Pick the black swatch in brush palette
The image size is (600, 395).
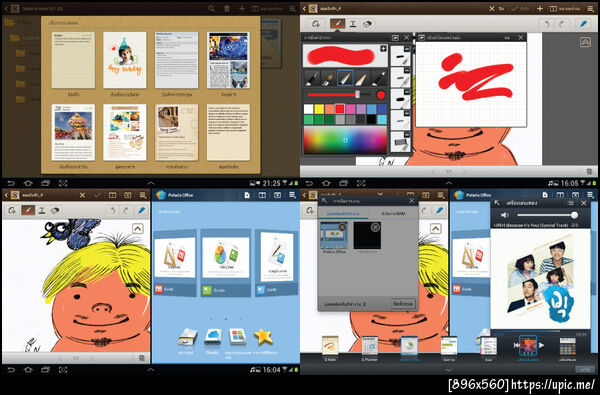tap(371, 119)
